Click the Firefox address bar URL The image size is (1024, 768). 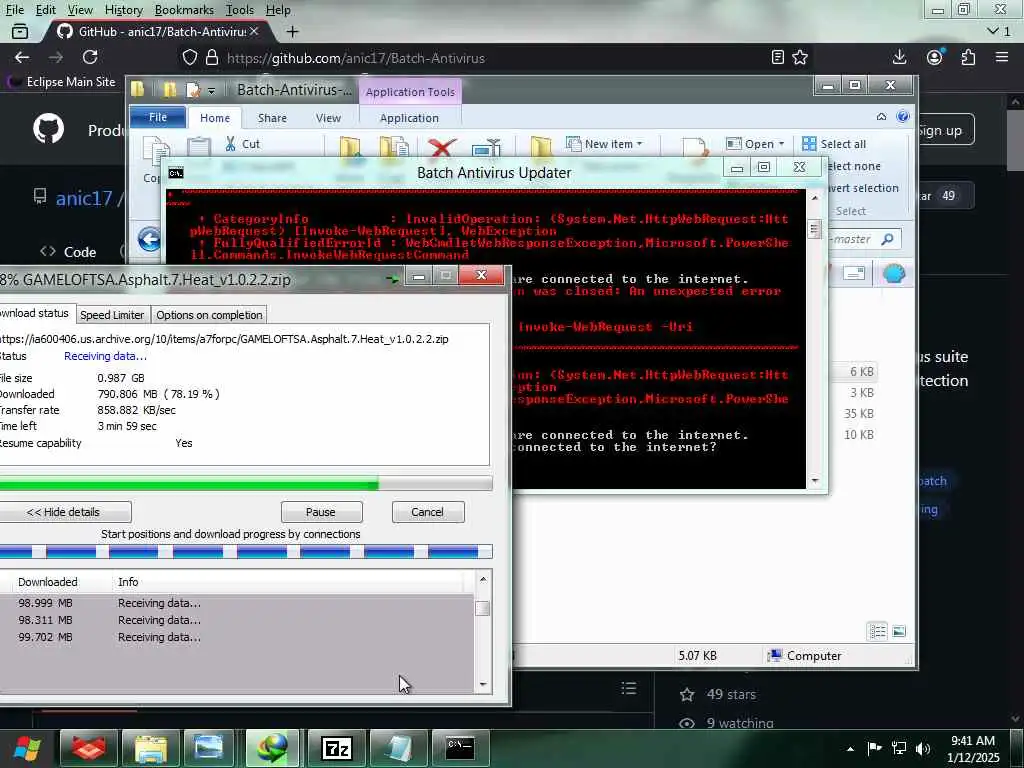356,58
